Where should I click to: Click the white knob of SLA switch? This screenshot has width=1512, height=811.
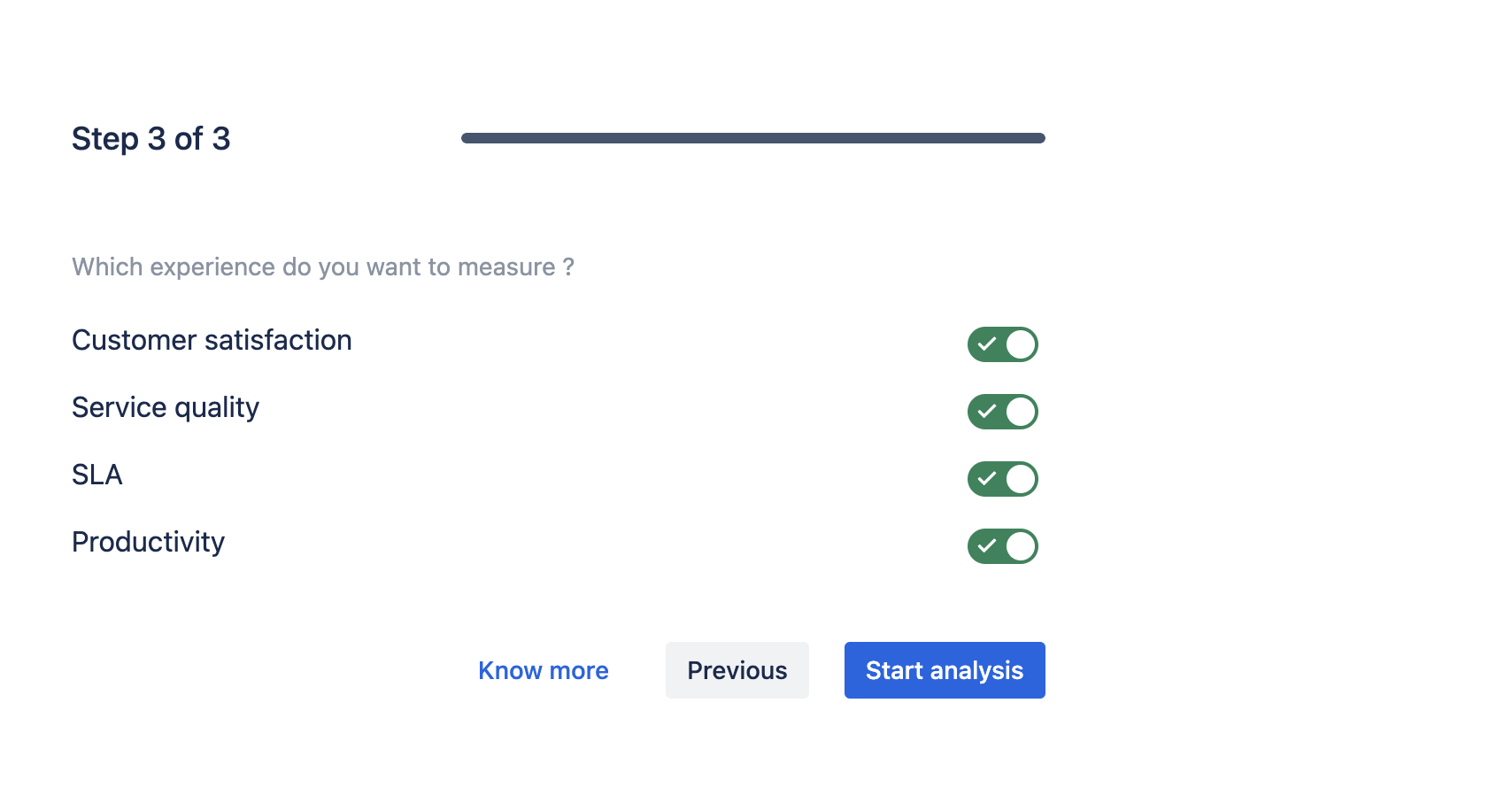tap(1021, 479)
